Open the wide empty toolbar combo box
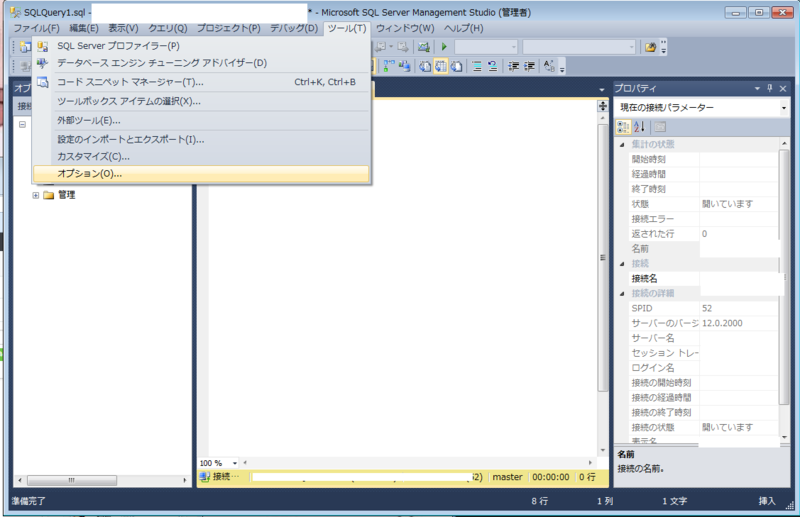This screenshot has width=800, height=517. [x=579, y=47]
